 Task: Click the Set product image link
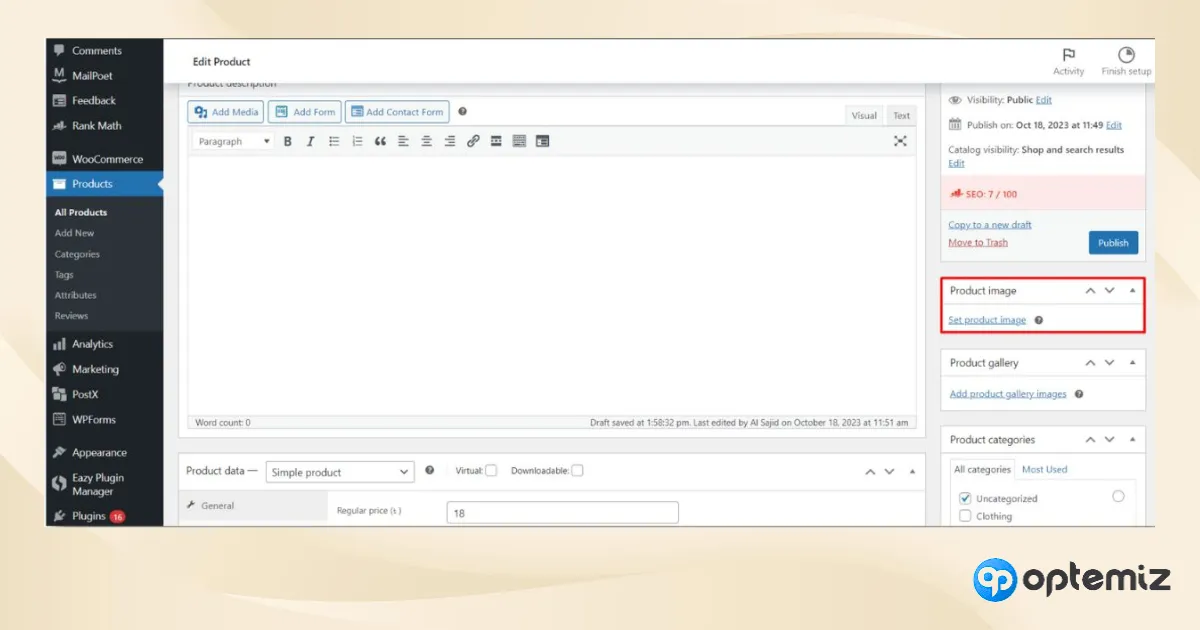[987, 320]
